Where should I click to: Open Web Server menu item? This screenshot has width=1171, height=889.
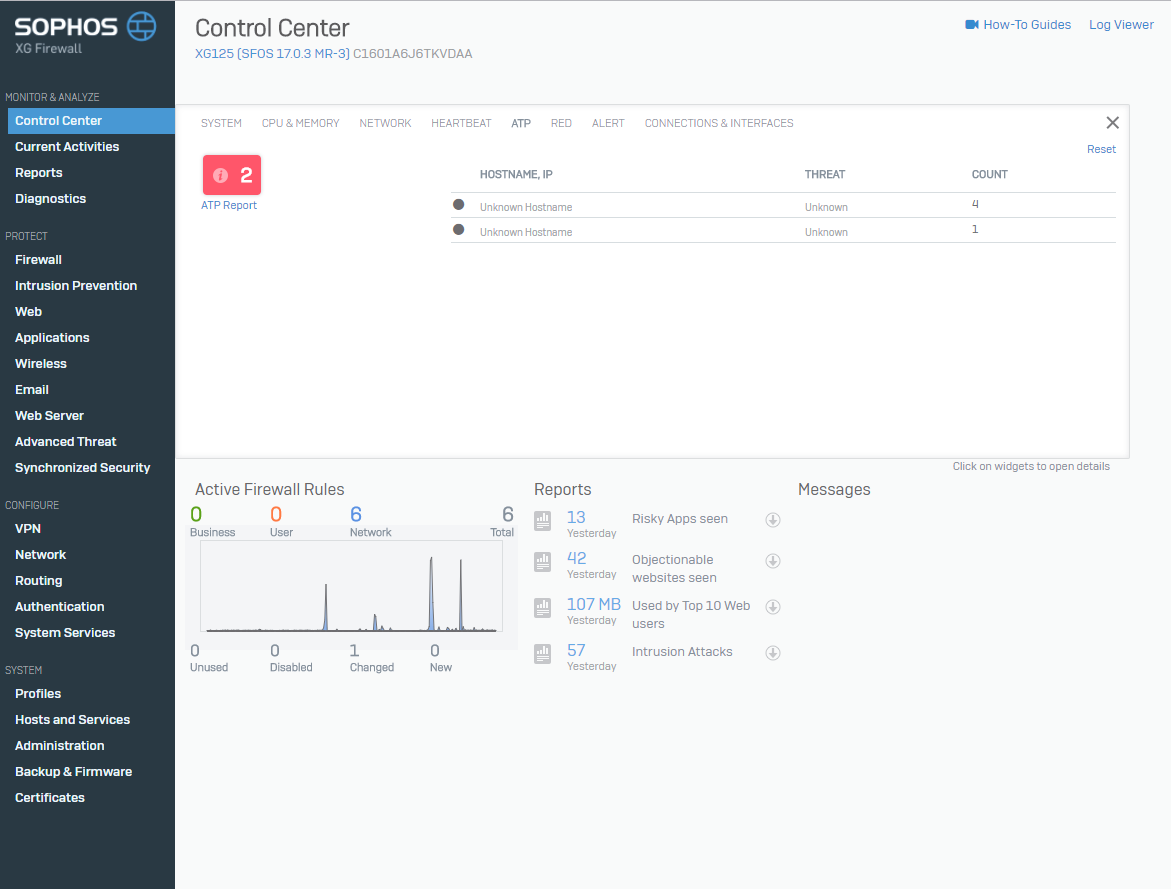click(49, 415)
